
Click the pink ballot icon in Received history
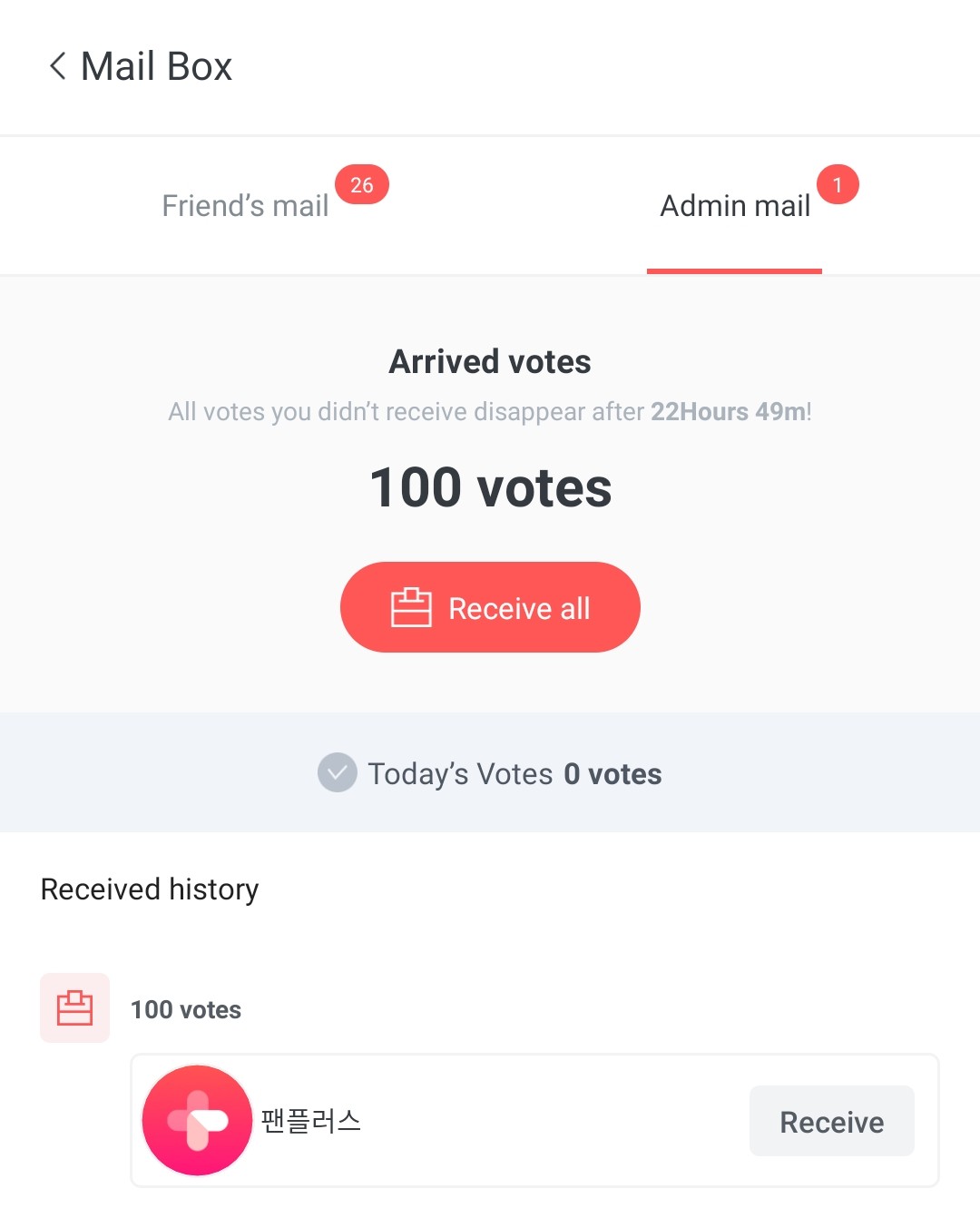tap(75, 1008)
